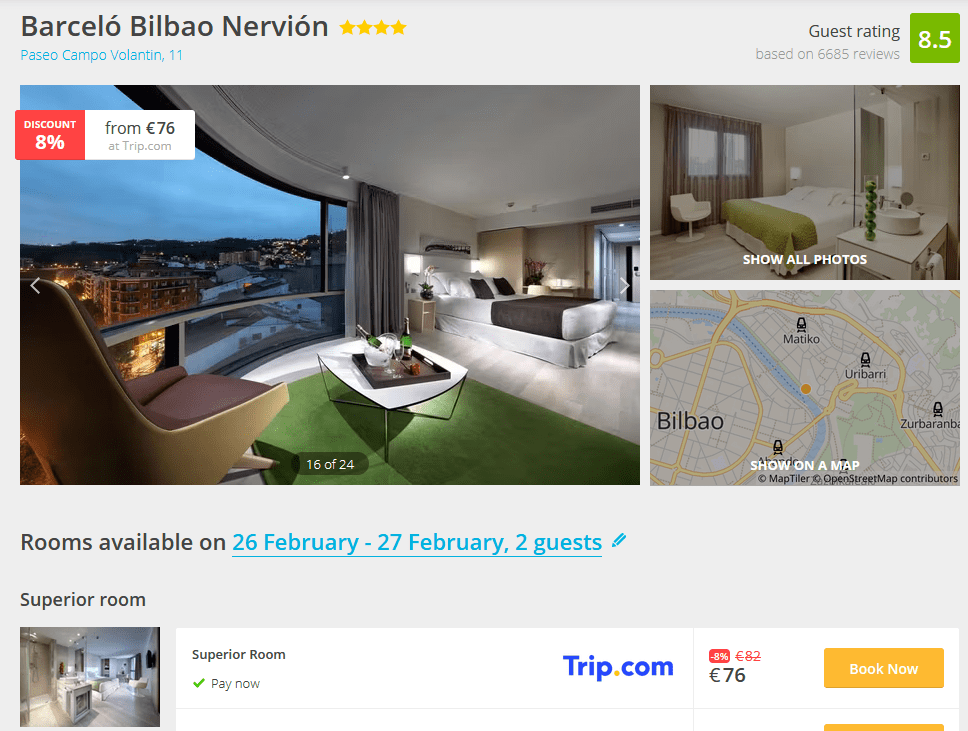Select Matiko station icon on map

801,324
